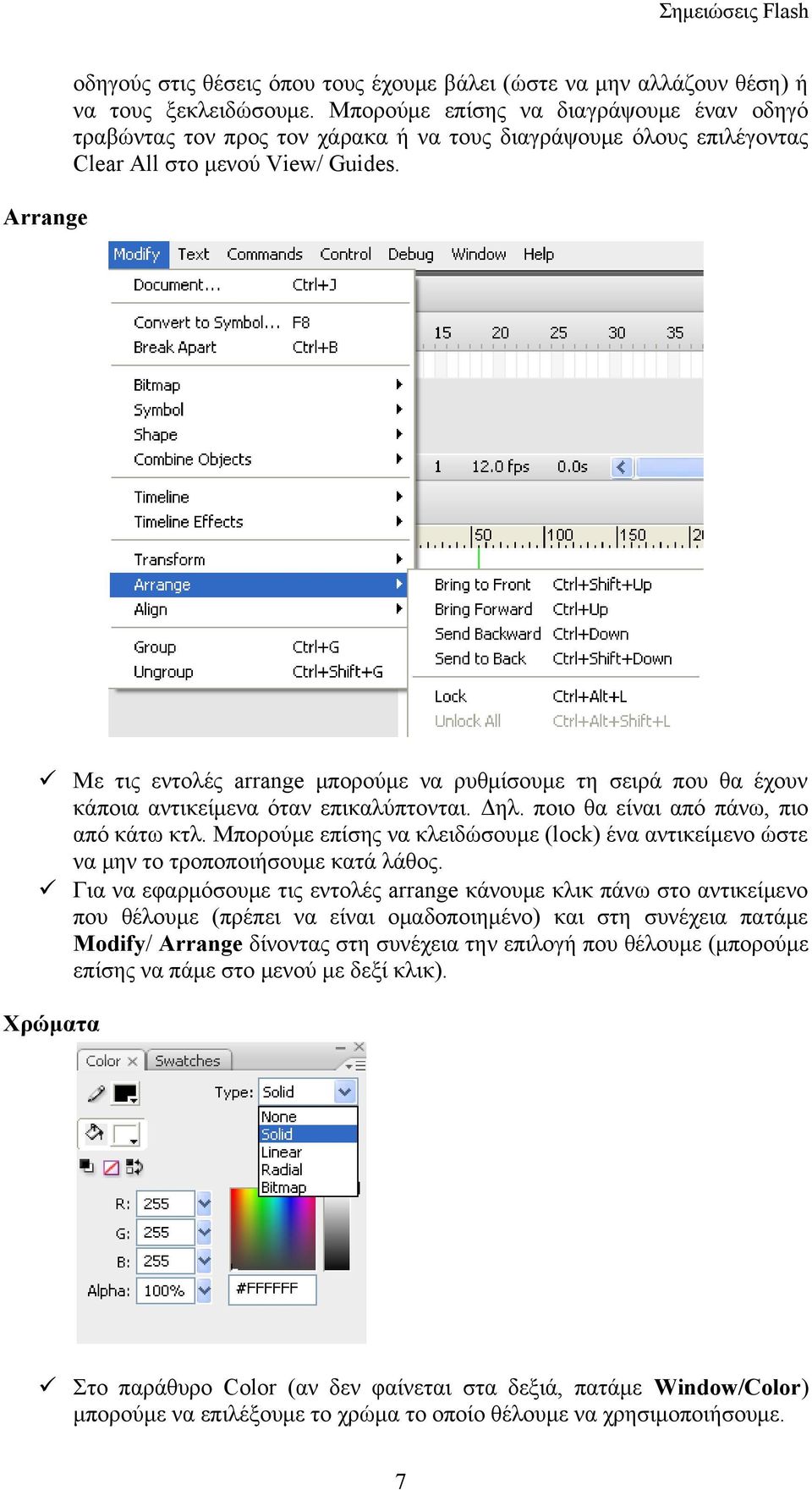Choose Bring to Front

(x=556, y=585)
